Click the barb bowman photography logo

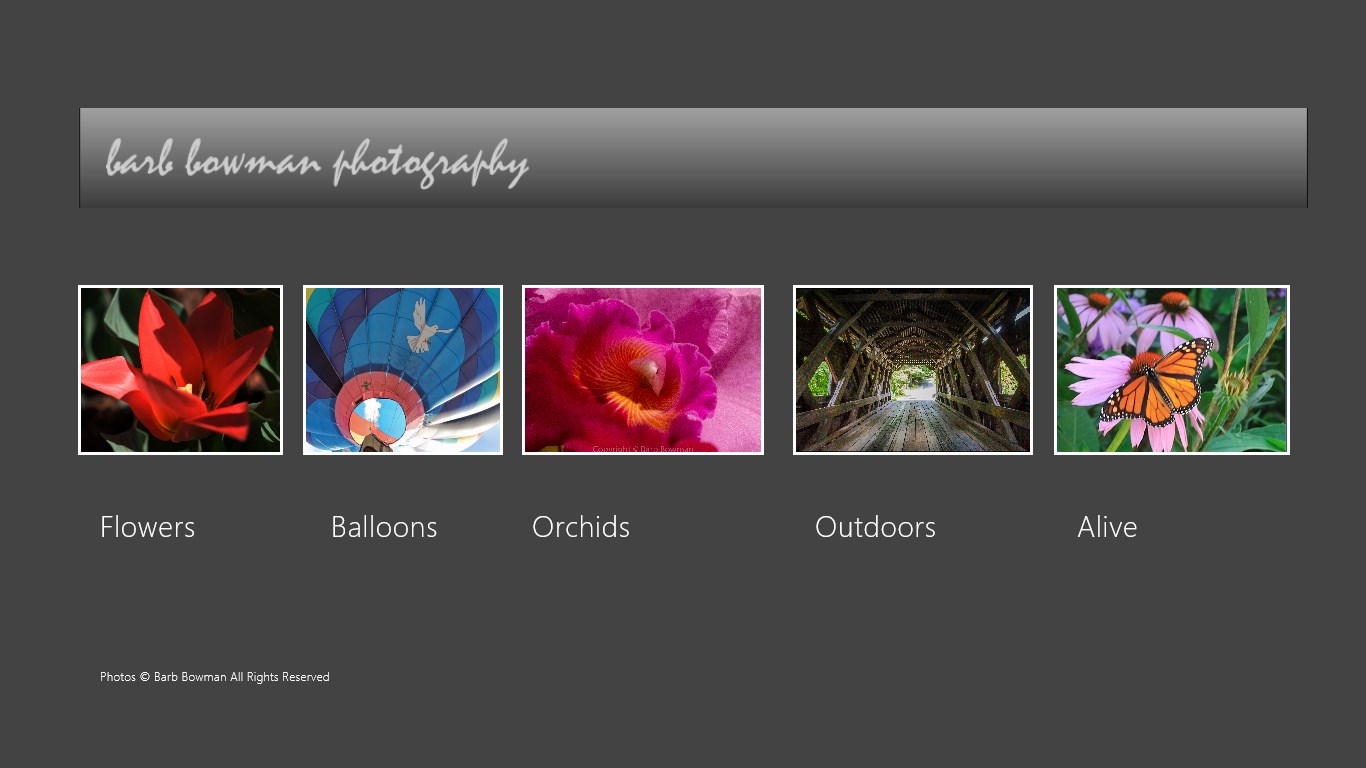click(x=317, y=161)
